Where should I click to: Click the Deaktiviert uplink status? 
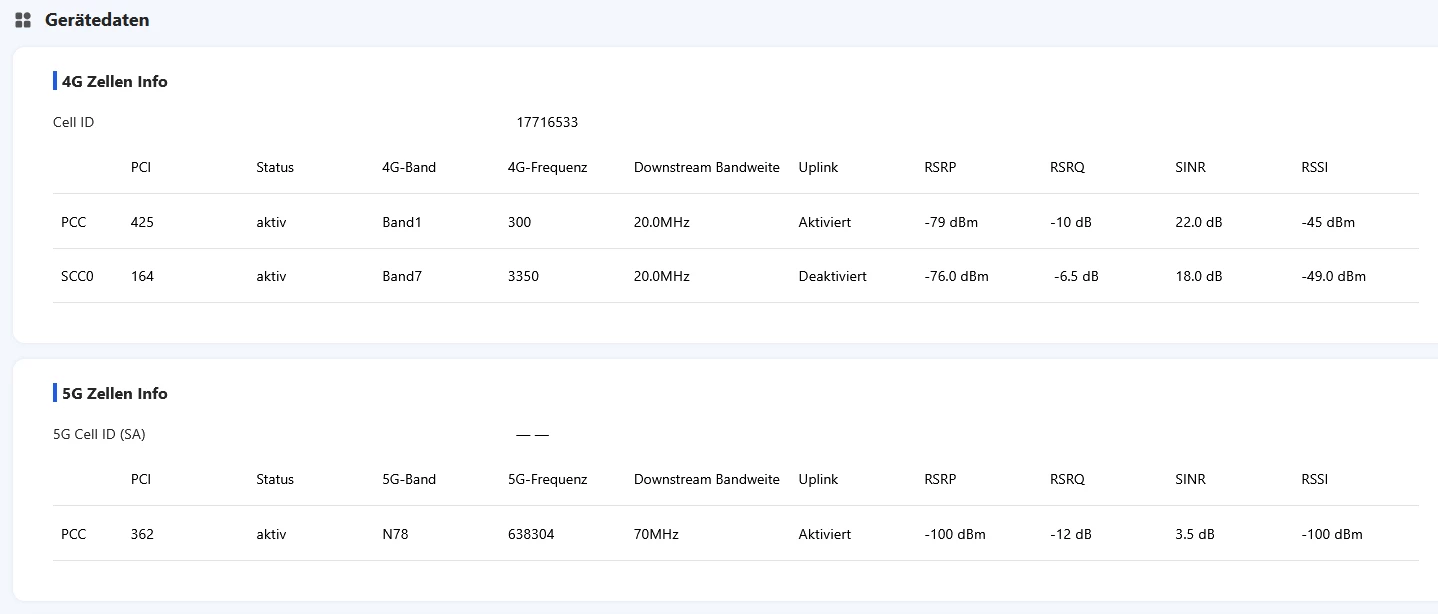tap(832, 277)
